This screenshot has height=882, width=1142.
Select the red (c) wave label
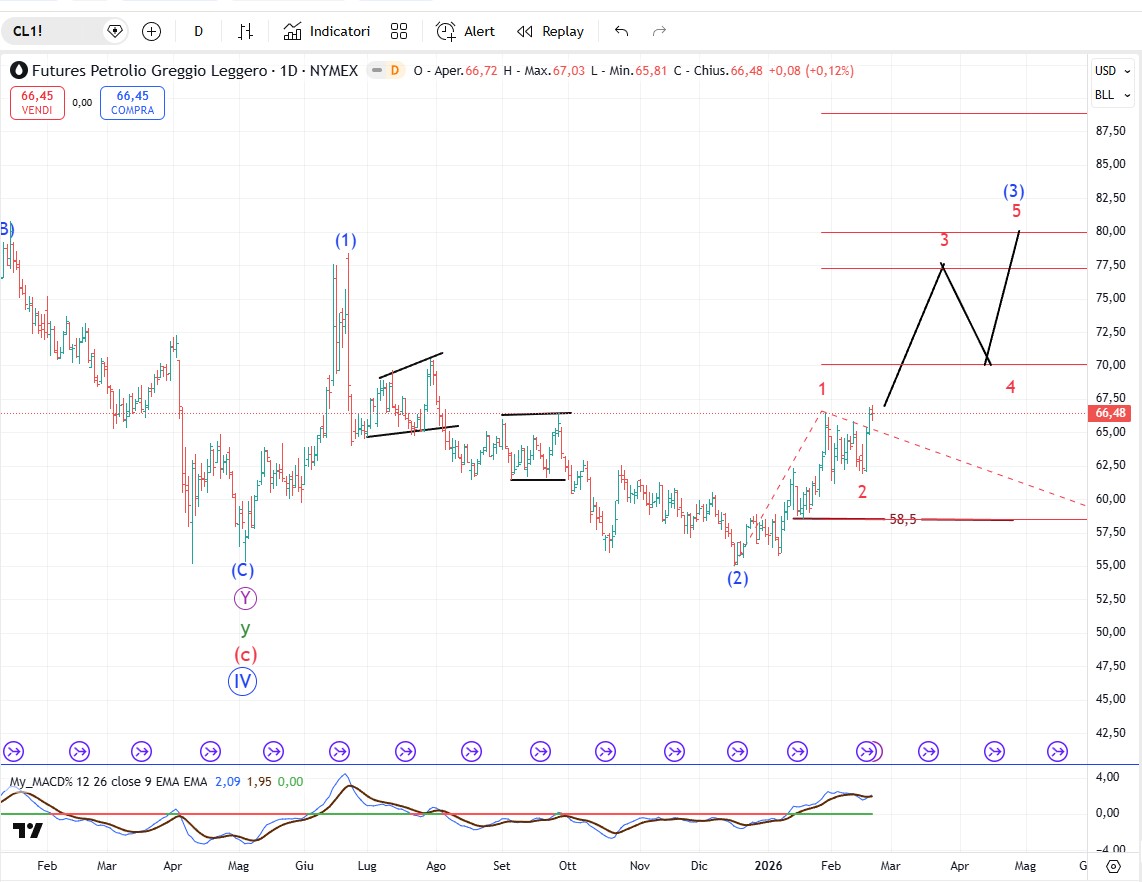point(245,655)
